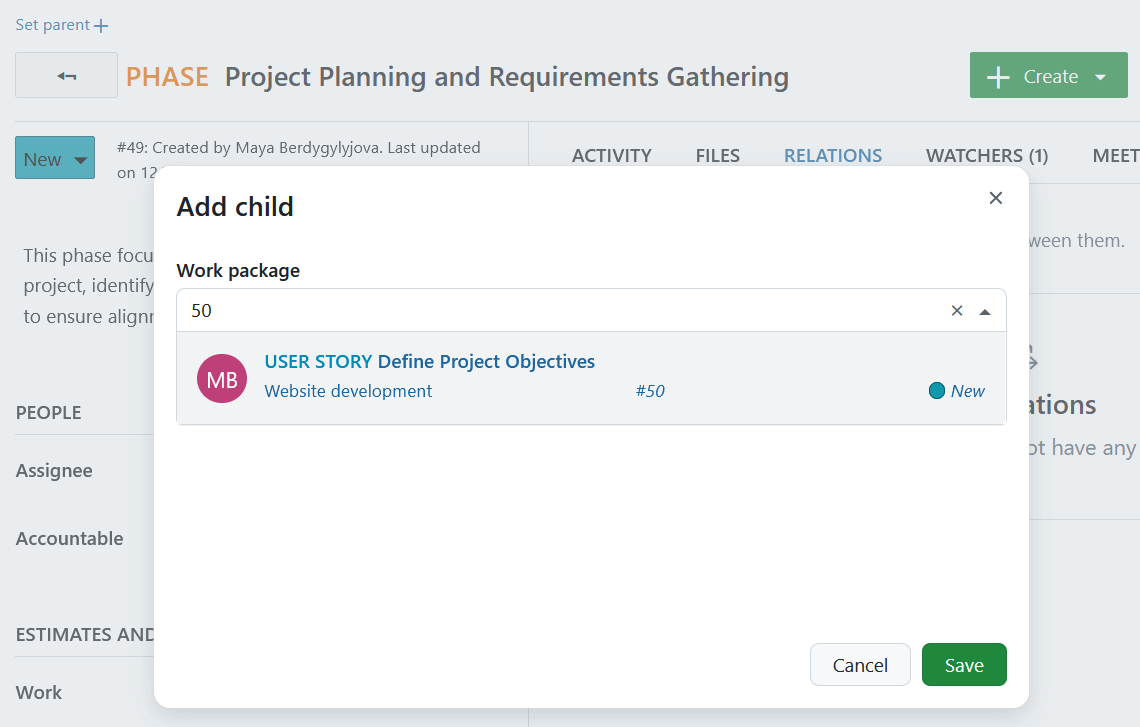Switch to the Activity tab
This screenshot has height=727, width=1140.
coord(611,155)
